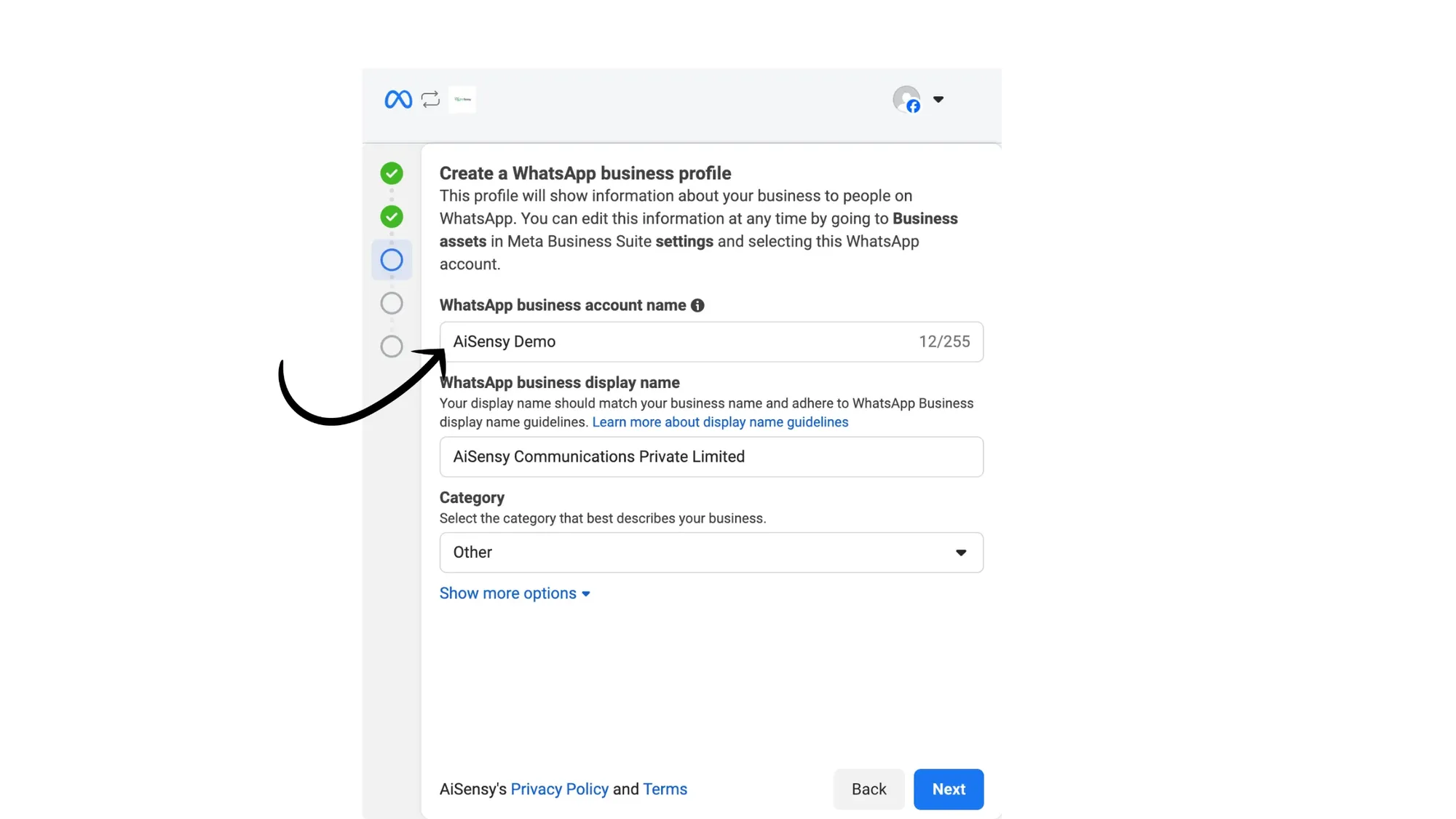Click the AiSensy logo next to Meta

click(462, 99)
